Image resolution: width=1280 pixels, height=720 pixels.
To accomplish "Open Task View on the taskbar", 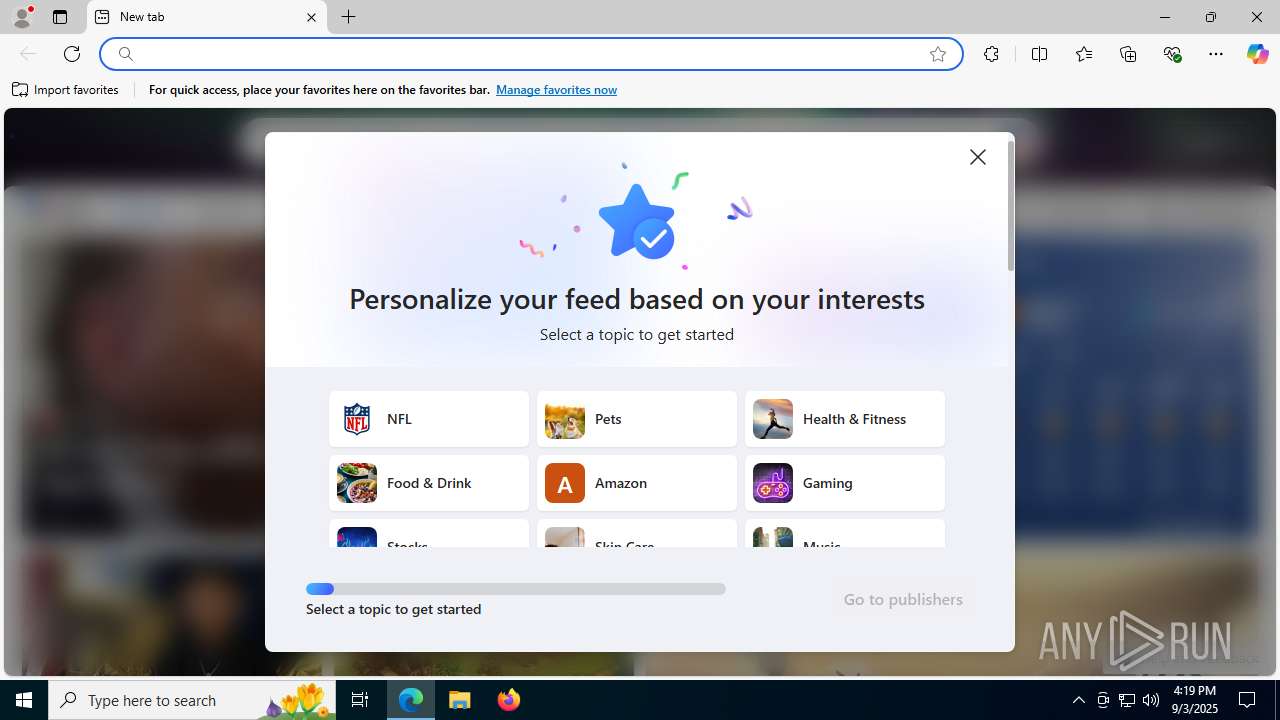I will (x=360, y=700).
